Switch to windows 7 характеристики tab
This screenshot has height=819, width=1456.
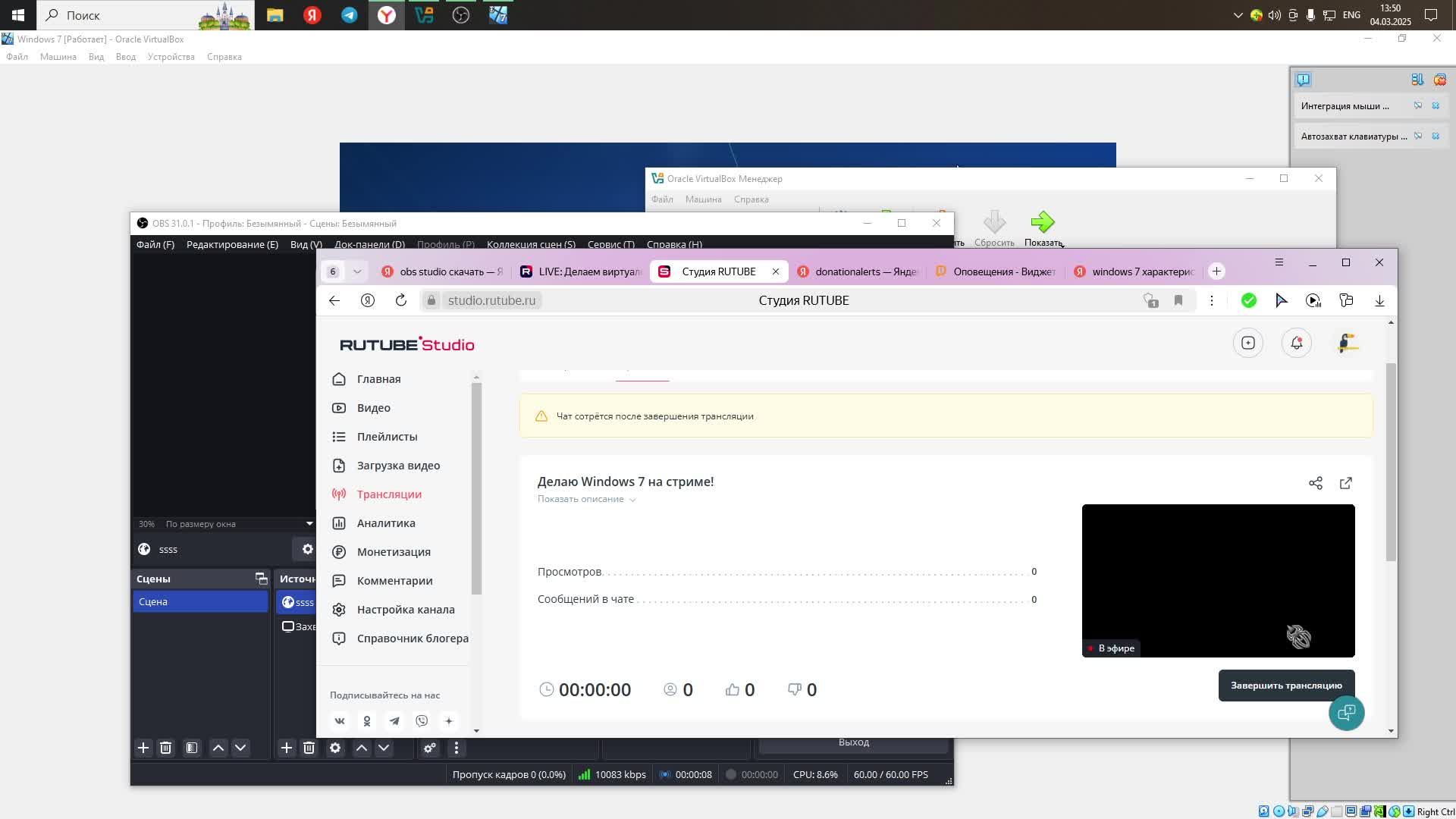point(1135,271)
